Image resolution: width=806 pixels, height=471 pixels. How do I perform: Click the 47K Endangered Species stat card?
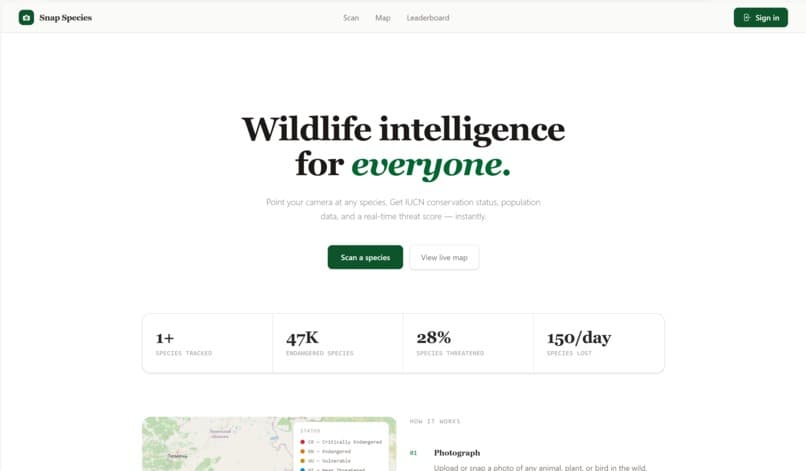point(338,343)
